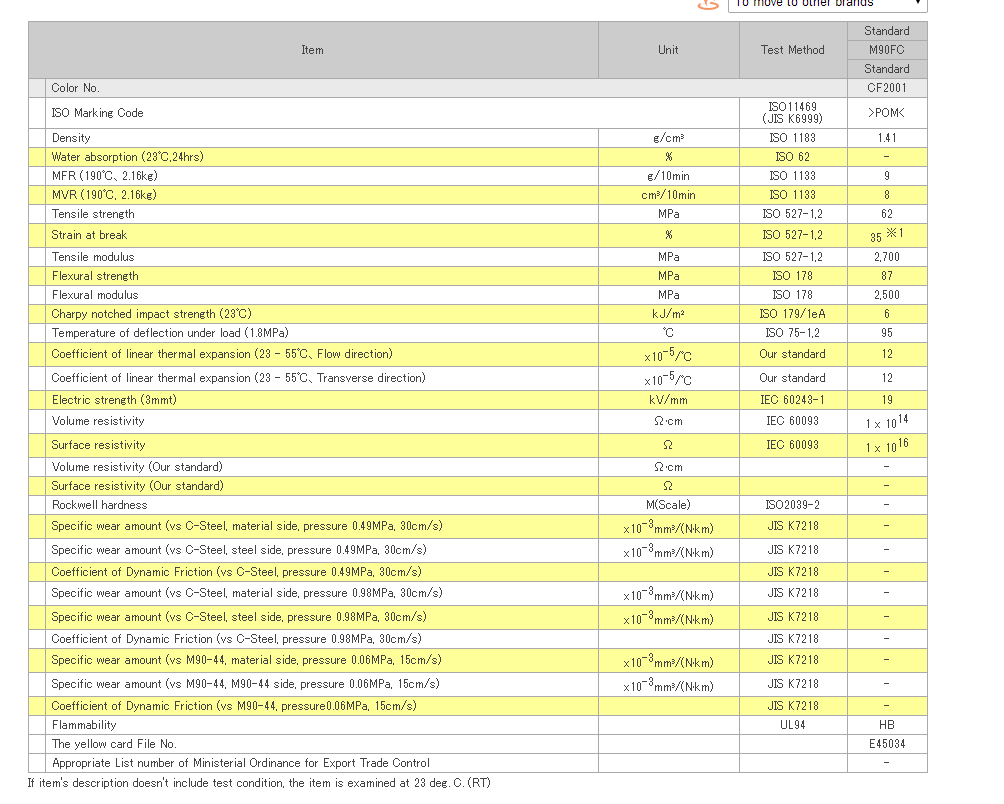
Task: Click the 'Specific wear amount (vs M90-44, material side...)' label
Action: [247, 661]
